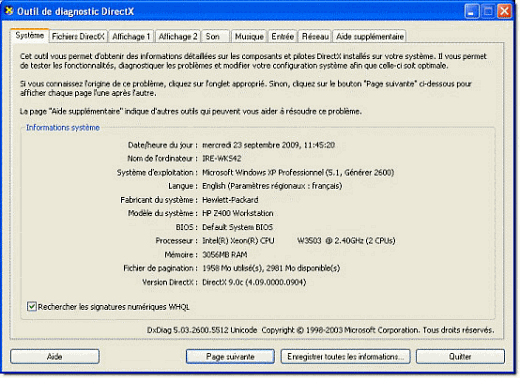Open the Fichiers DirectX tab
This screenshot has height=378, width=520.
pos(78,36)
